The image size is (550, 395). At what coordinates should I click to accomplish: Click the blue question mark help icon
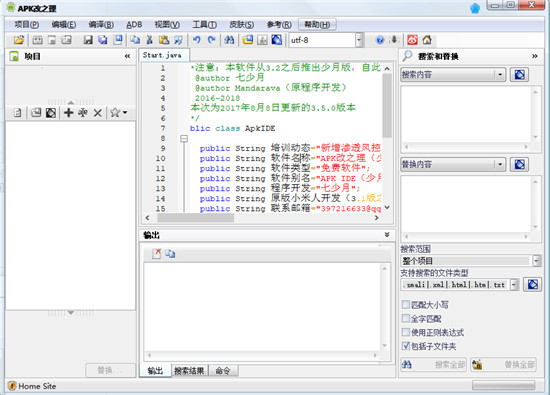(380, 40)
